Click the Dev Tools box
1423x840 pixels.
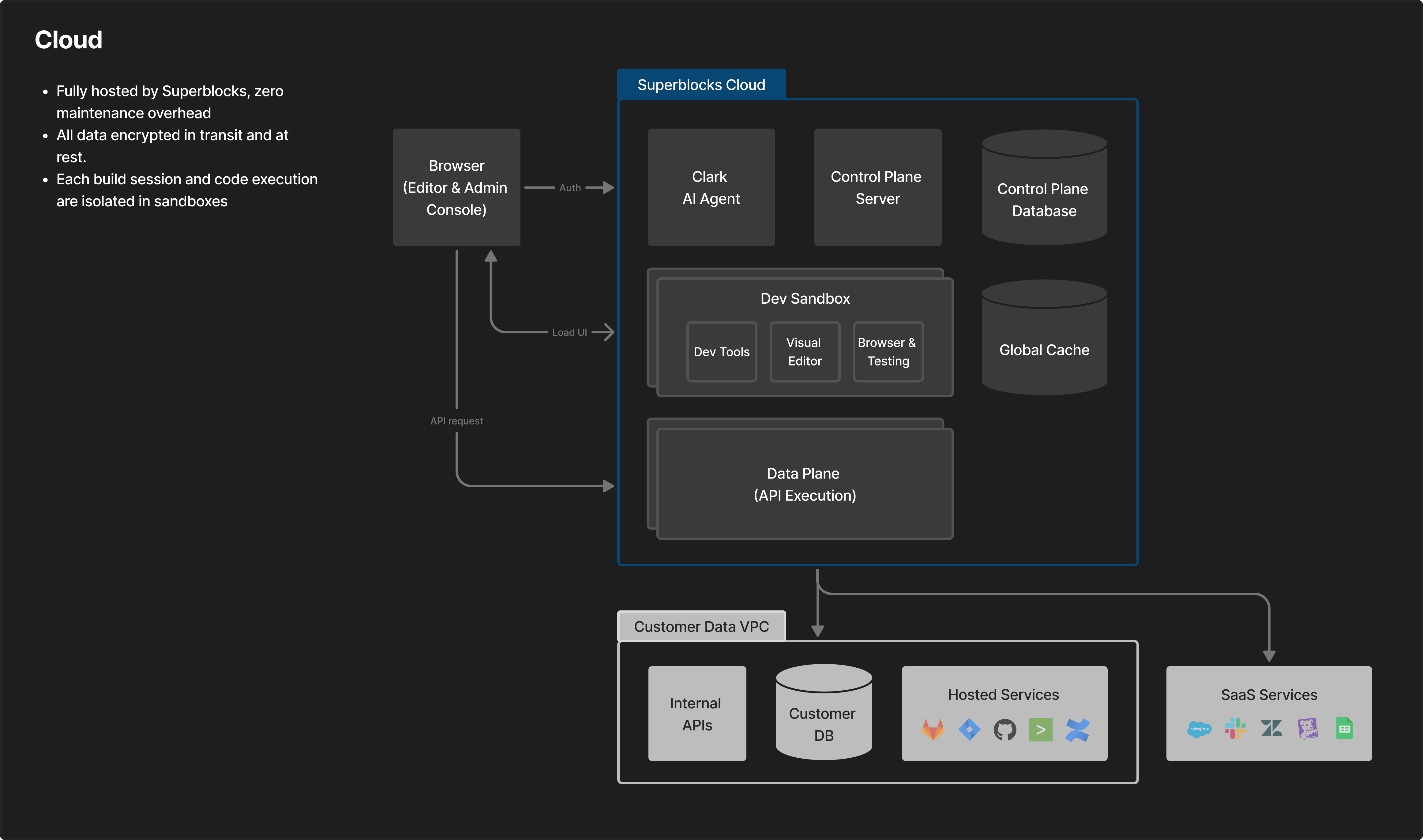pos(721,352)
